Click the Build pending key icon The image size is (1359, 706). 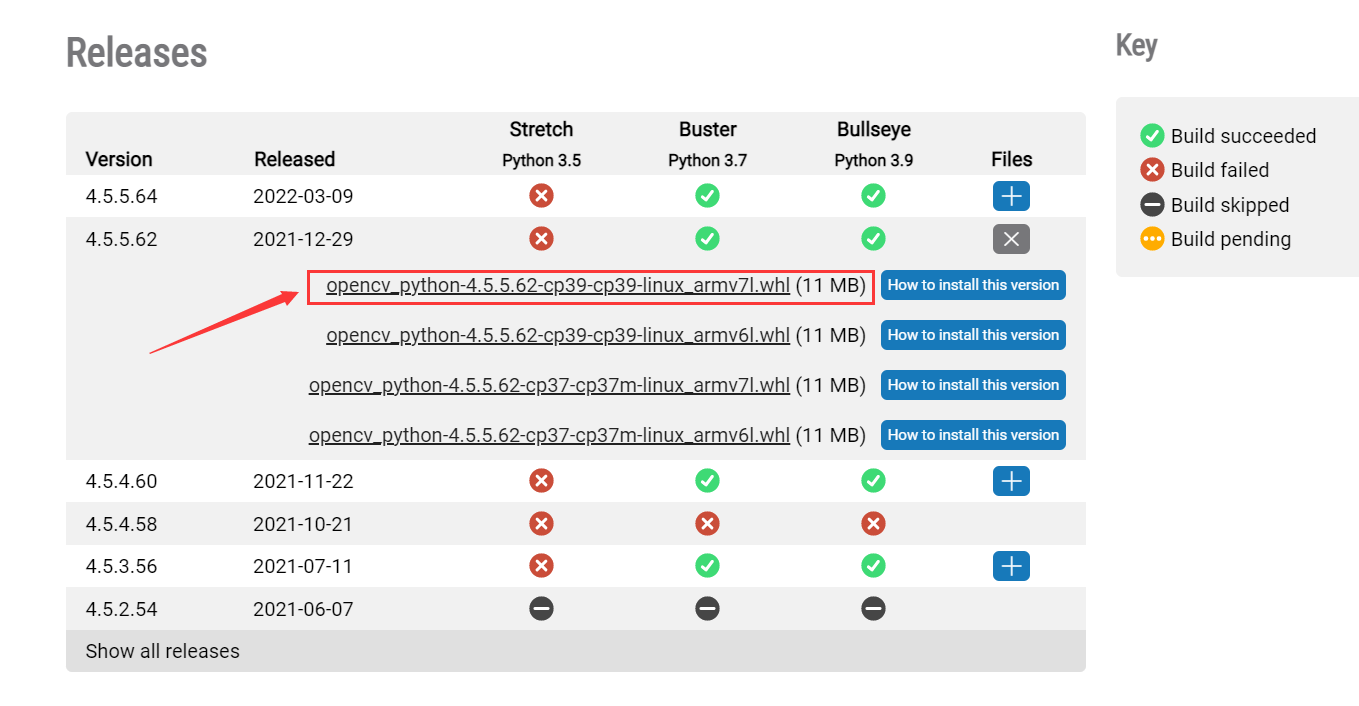click(x=1152, y=239)
